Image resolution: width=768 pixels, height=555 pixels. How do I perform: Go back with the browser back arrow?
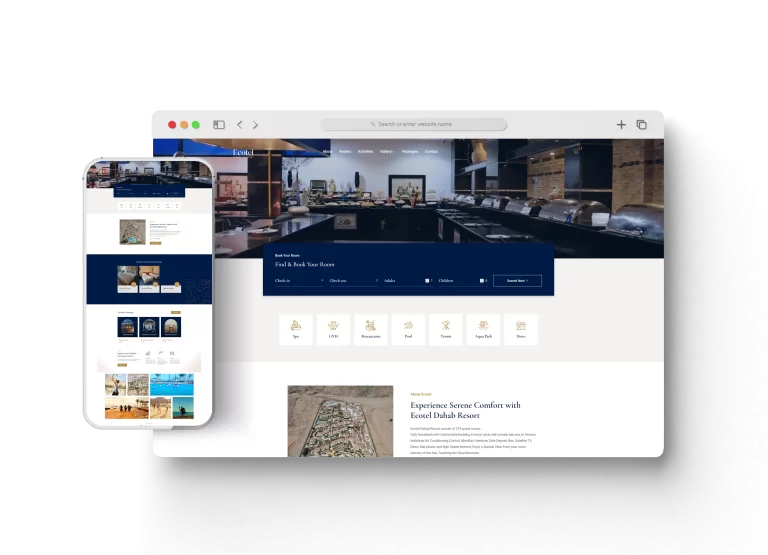[x=240, y=124]
